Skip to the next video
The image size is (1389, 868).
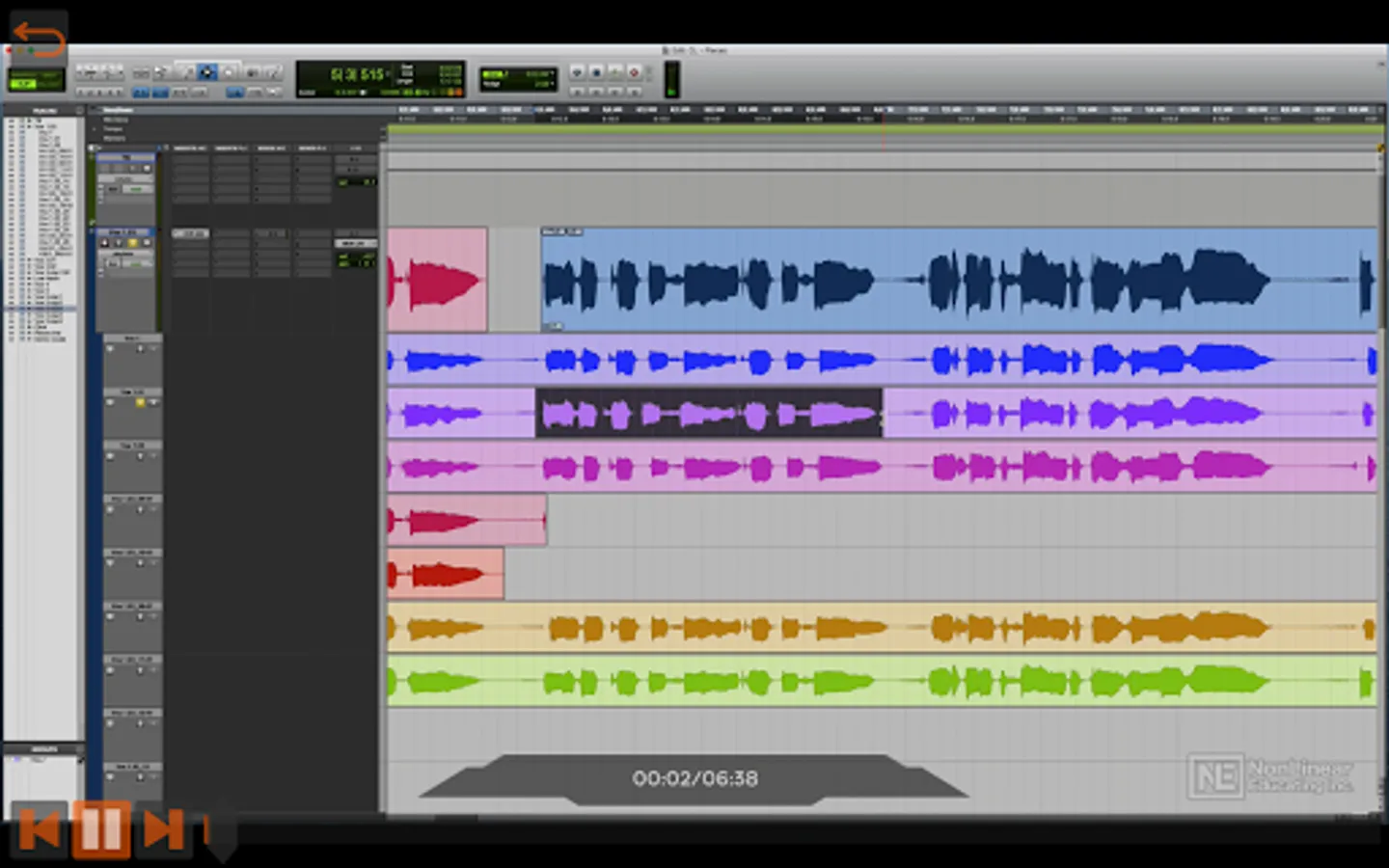[x=163, y=829]
